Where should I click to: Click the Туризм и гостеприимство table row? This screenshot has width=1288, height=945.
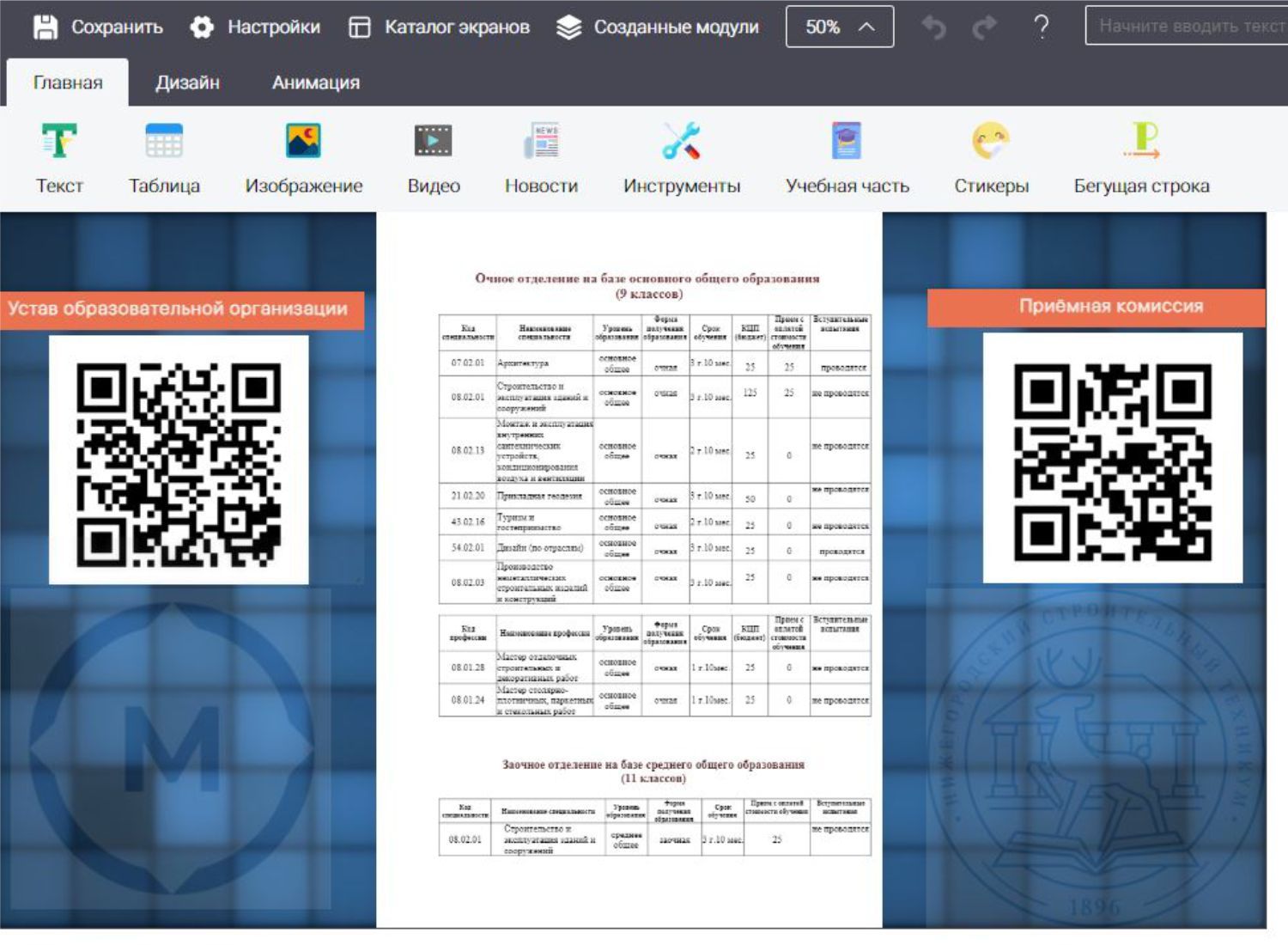[655, 522]
